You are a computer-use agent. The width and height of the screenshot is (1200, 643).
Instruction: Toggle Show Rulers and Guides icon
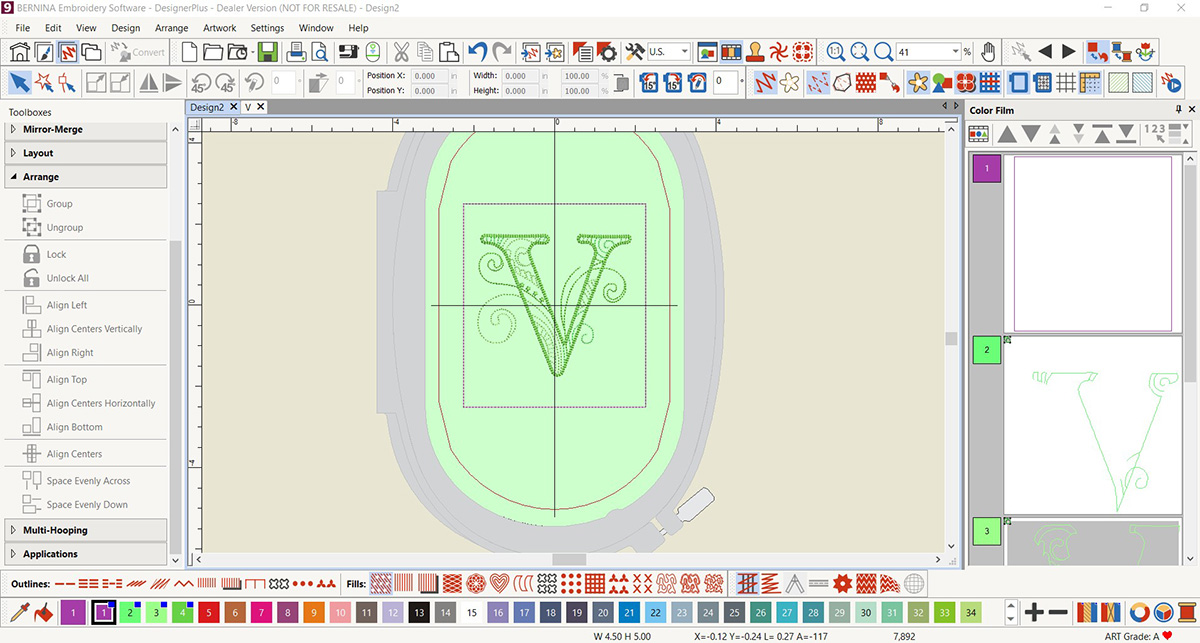point(1090,82)
